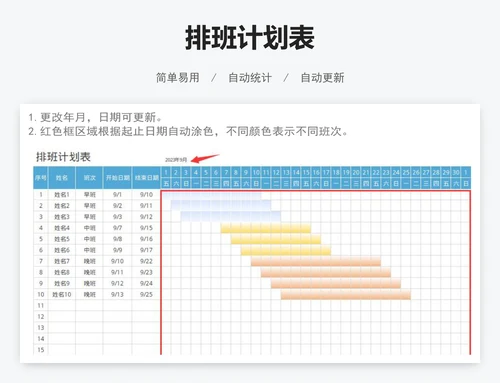Select the 中班 shift cell for 姓名6
Image resolution: width=500 pixels, height=383 pixels.
click(89, 250)
